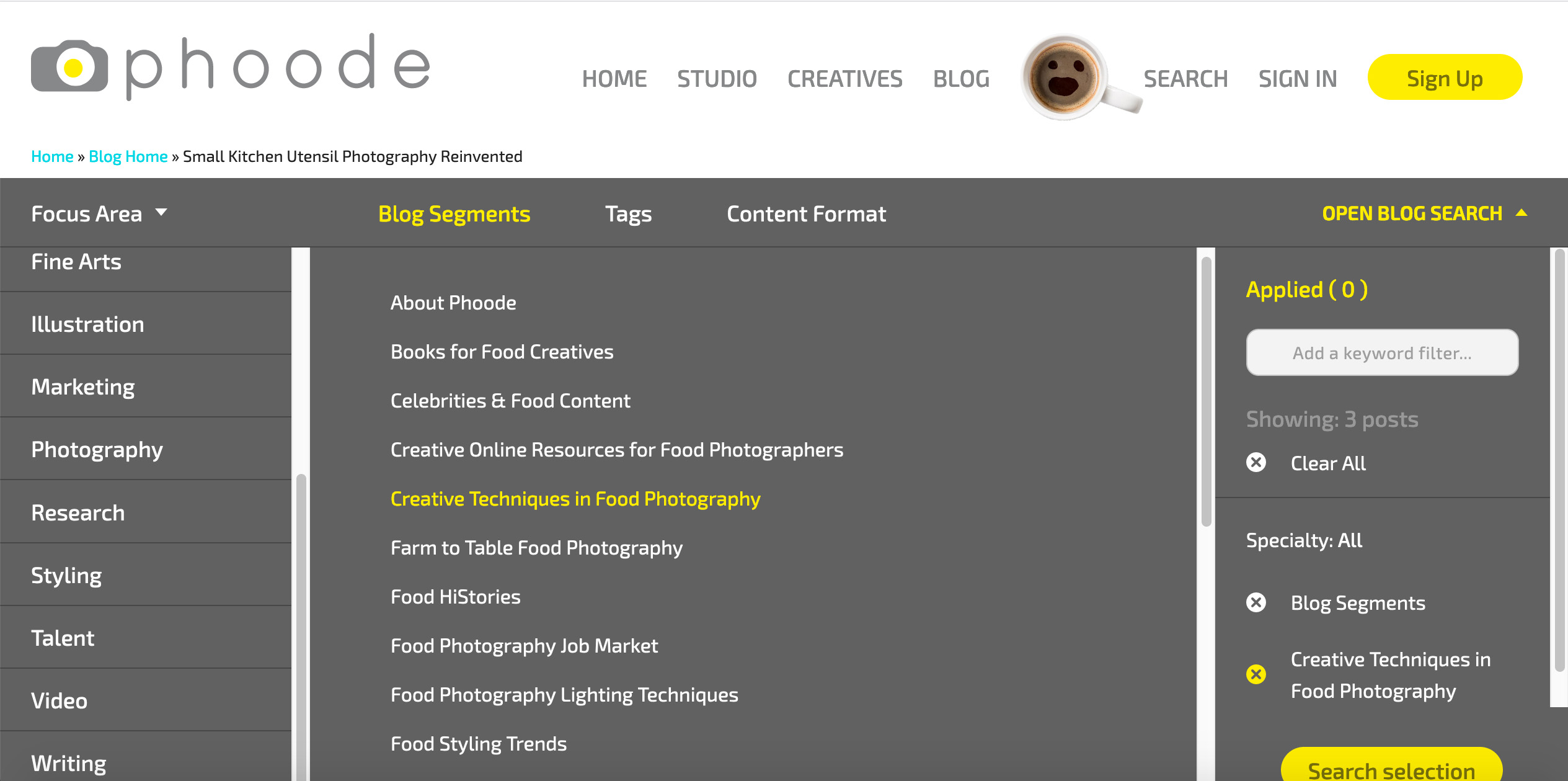Click the Specialty: All label
The width and height of the screenshot is (1568, 781).
point(1304,540)
